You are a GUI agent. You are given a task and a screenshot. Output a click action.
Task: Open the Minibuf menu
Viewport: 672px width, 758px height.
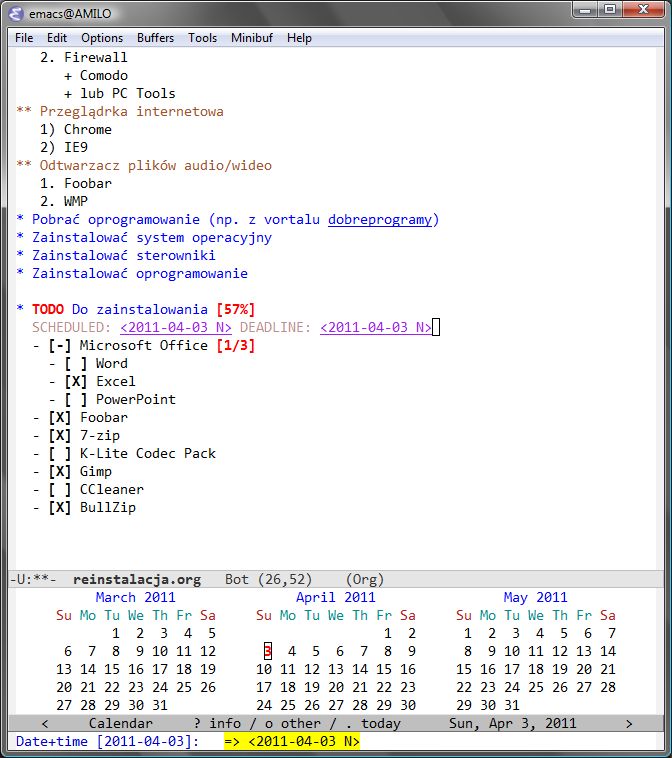click(251, 38)
